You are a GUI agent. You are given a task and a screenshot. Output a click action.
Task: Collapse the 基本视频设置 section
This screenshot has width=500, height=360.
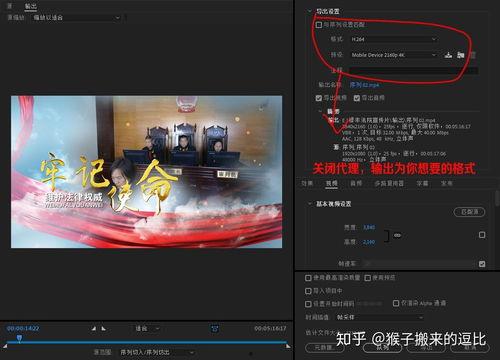(x=309, y=203)
